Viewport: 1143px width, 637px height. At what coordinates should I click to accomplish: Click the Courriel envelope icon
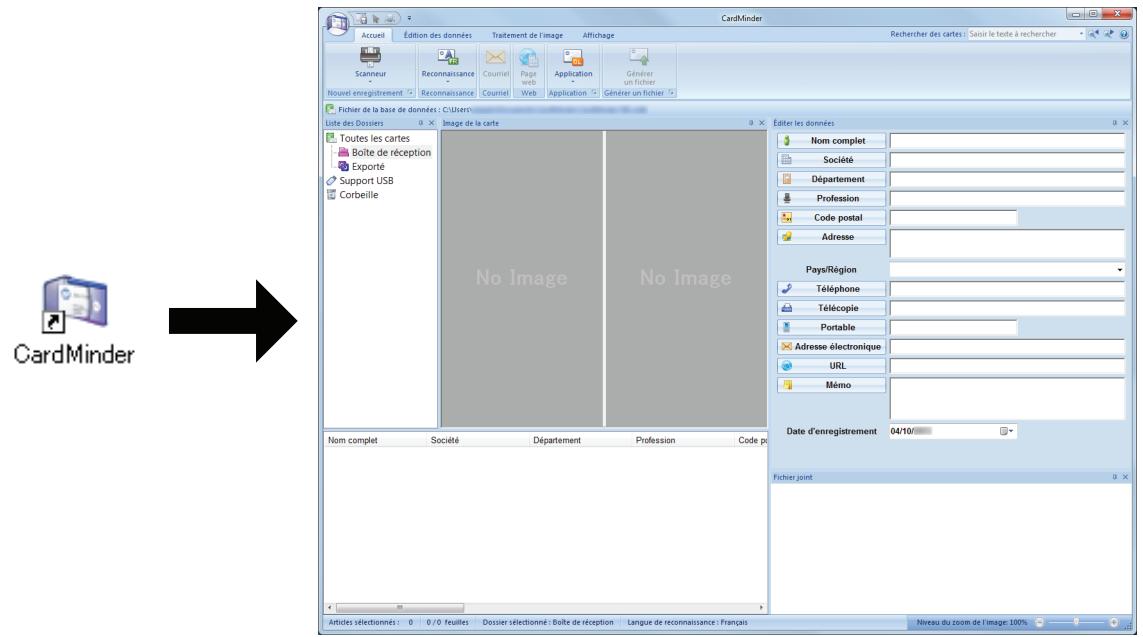(496, 57)
